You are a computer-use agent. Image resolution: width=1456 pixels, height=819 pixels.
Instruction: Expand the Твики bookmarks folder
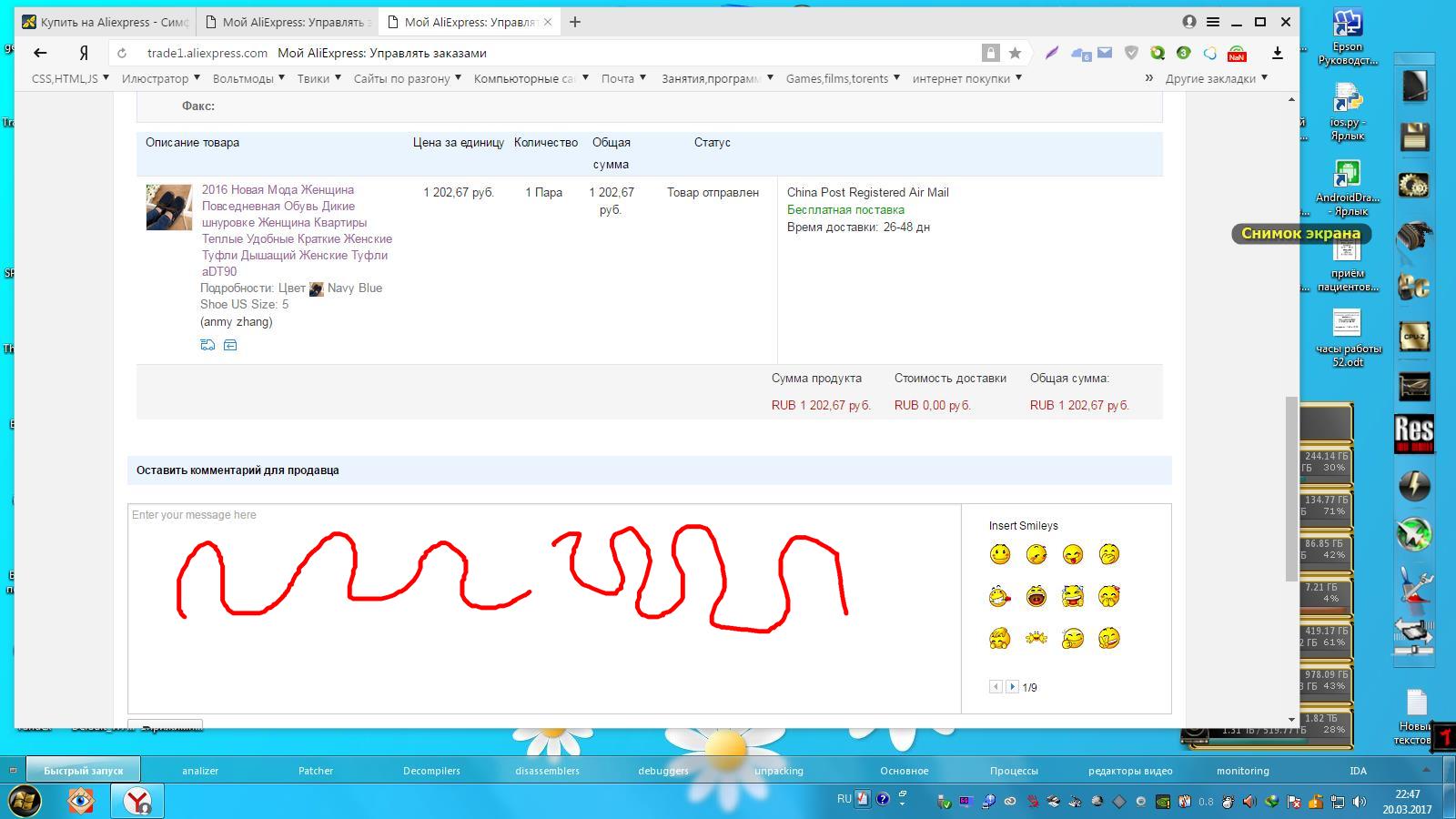319,78
